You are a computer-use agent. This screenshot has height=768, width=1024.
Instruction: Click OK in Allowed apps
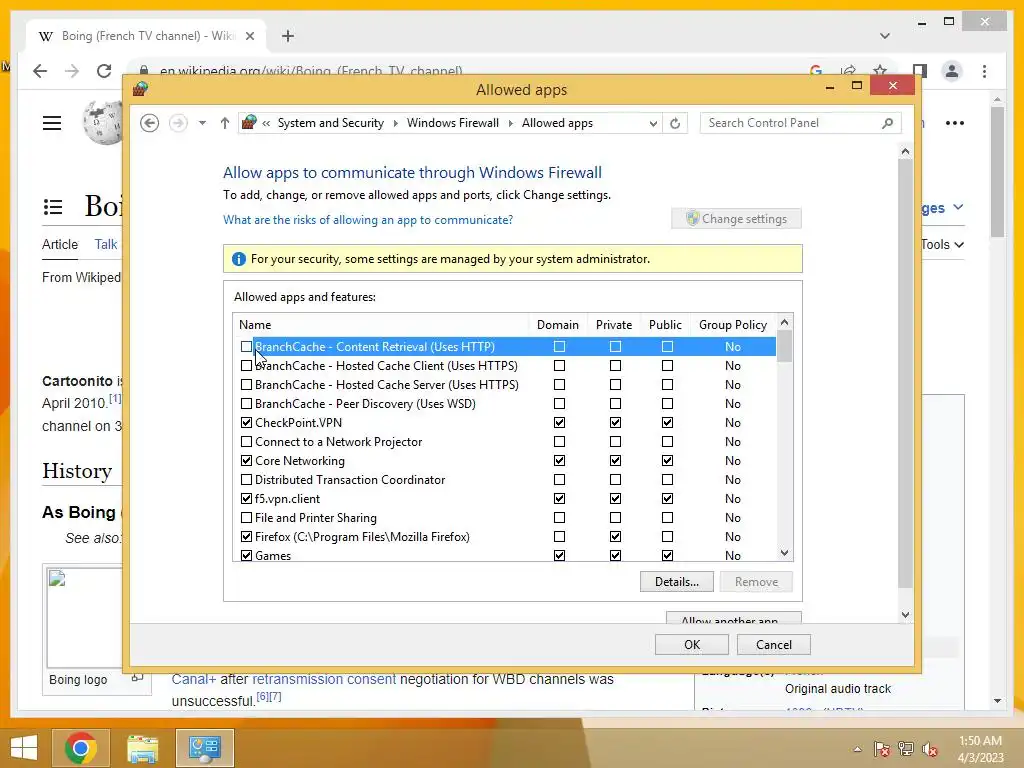click(x=692, y=645)
